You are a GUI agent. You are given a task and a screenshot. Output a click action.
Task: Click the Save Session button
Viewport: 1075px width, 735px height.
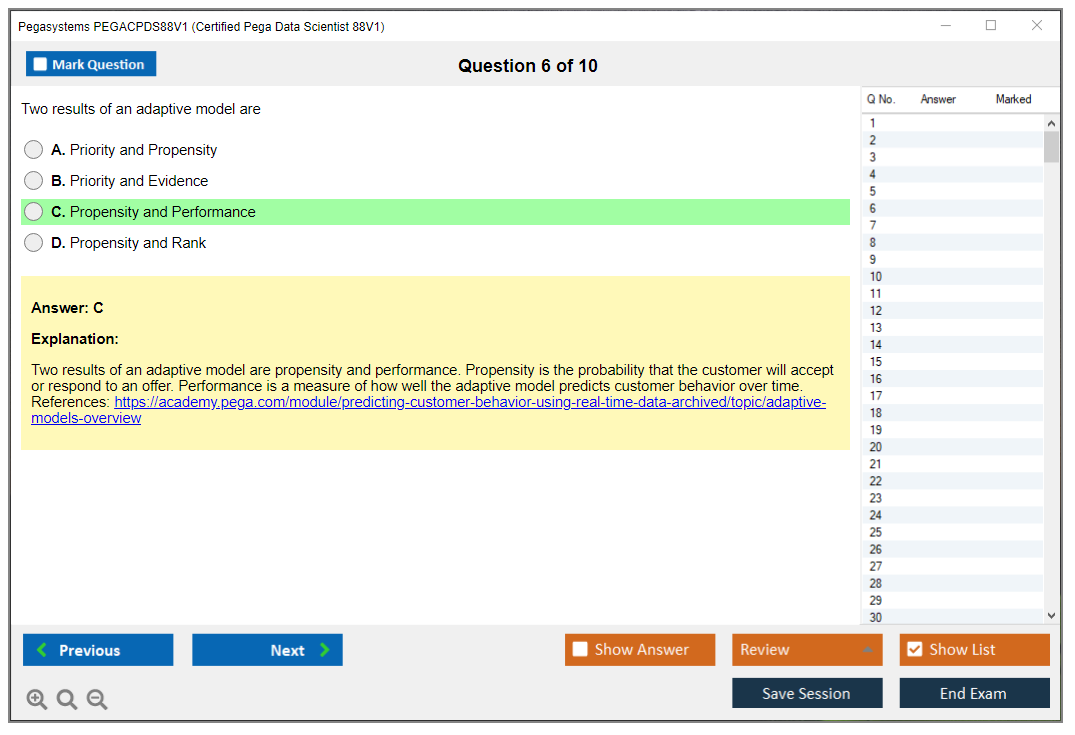point(806,693)
